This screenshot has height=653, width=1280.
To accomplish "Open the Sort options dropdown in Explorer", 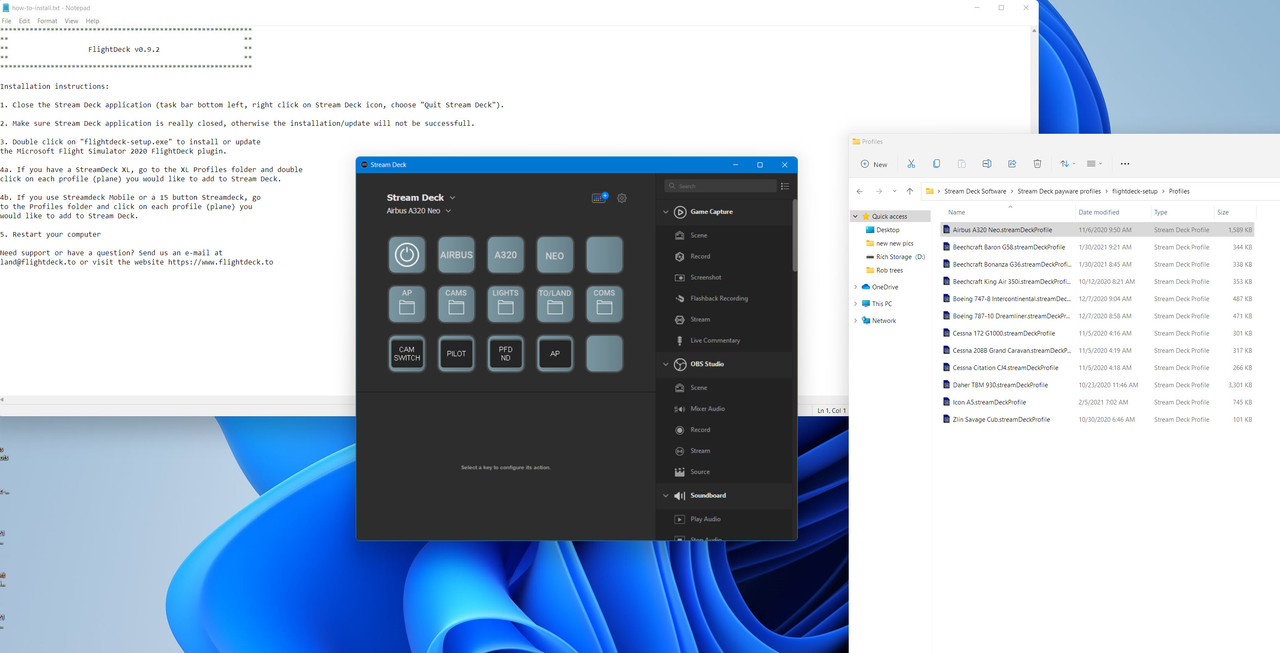I will 1067,164.
